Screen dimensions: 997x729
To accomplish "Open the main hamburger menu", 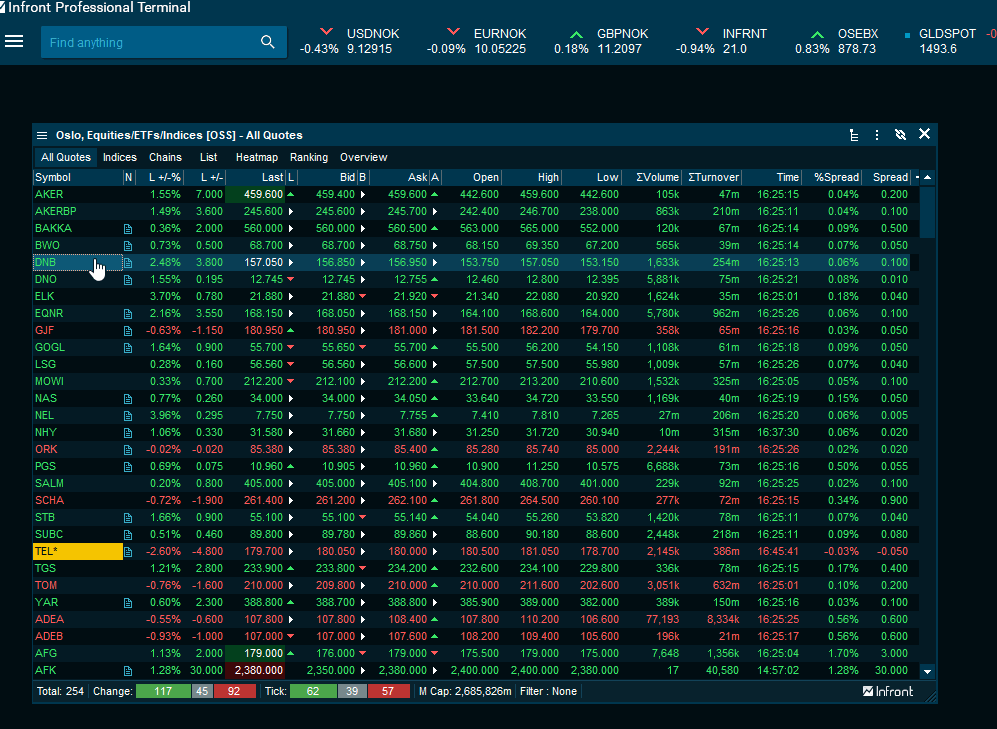I will click(14, 42).
